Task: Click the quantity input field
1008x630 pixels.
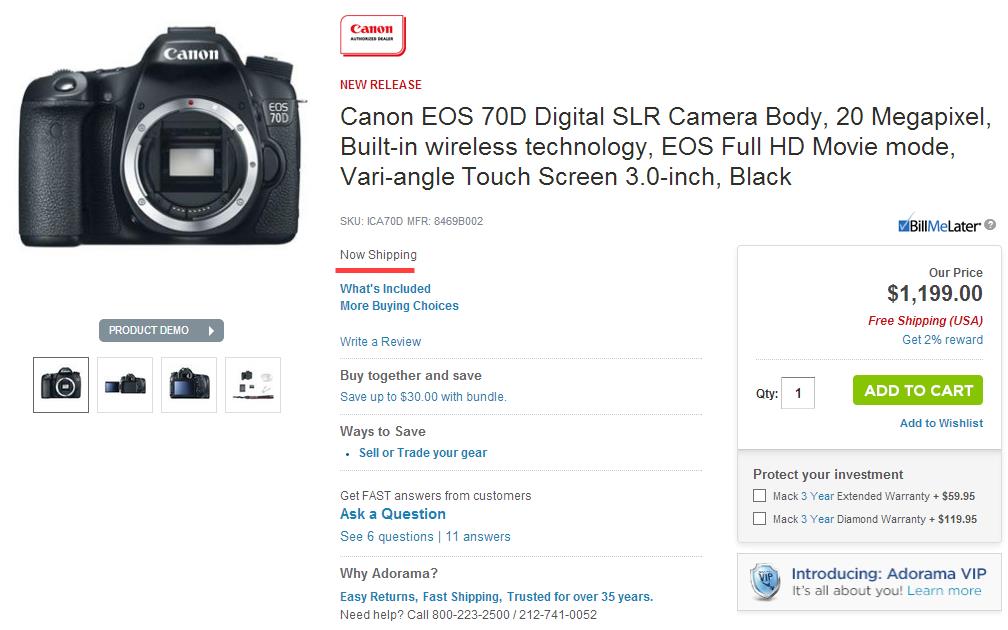Action: point(797,392)
